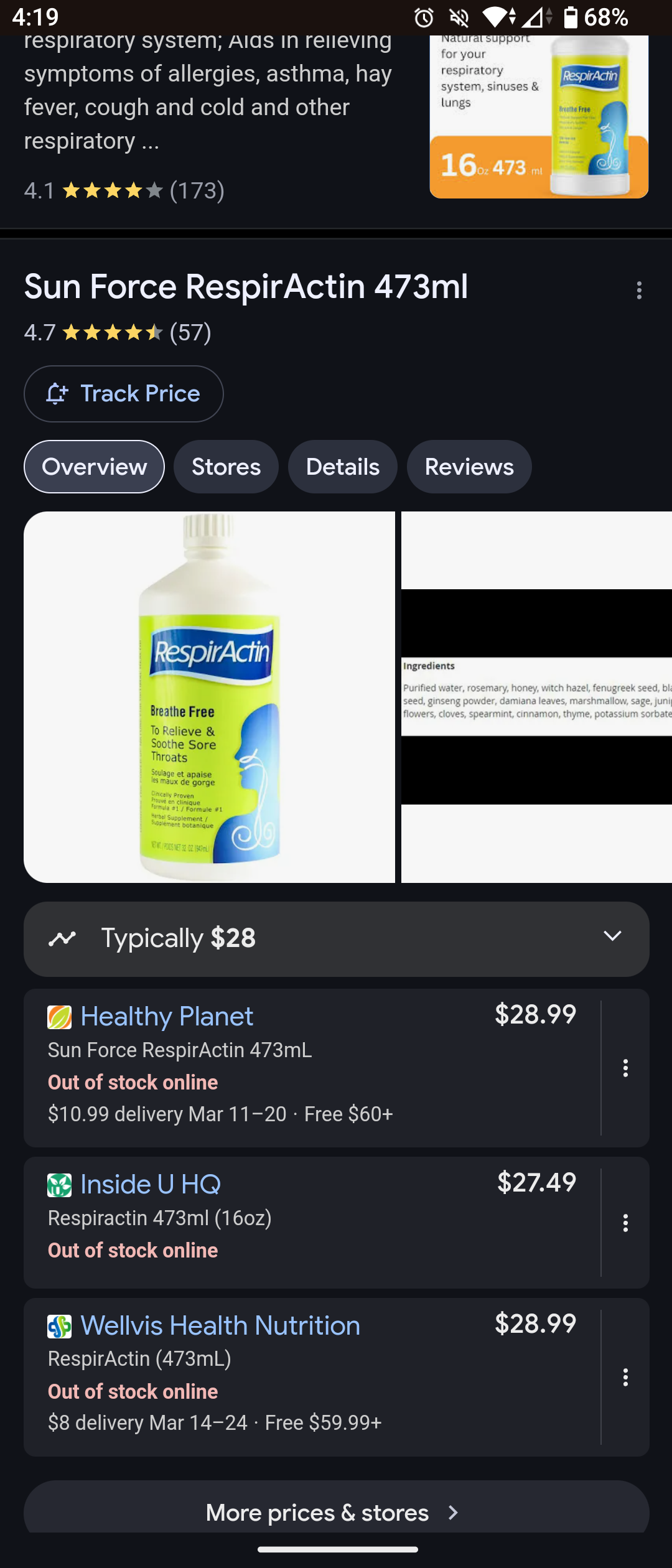
Task: Switch to the Details tab
Action: click(x=343, y=467)
